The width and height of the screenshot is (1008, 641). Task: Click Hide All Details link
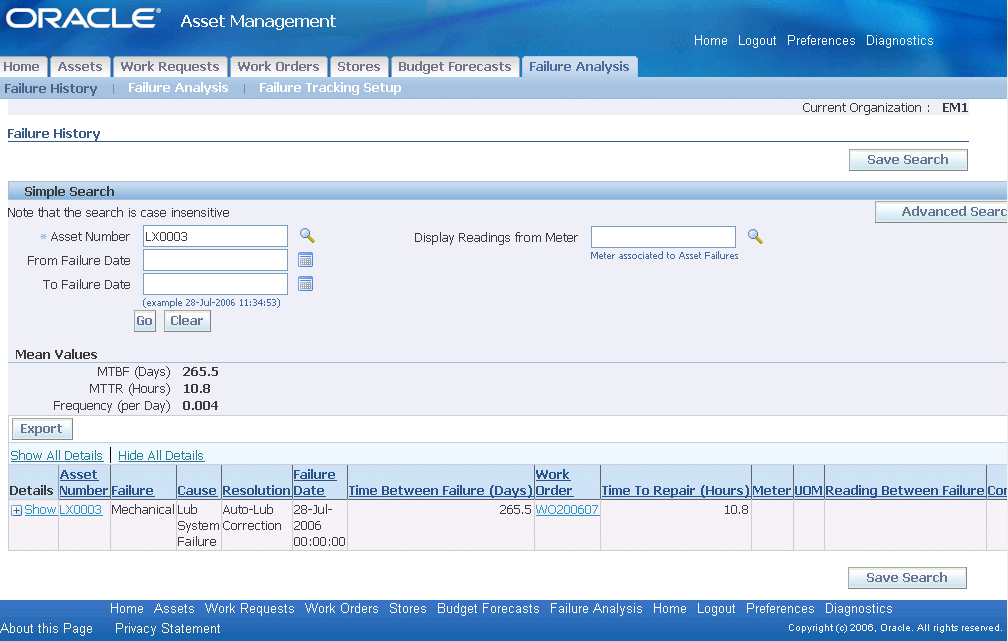161,455
